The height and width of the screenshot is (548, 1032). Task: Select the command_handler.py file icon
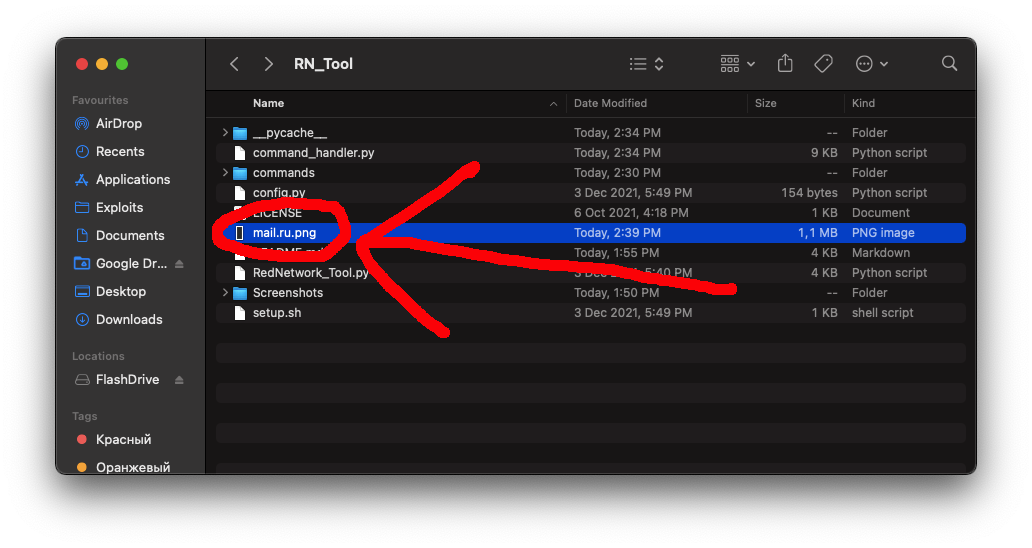pyautogui.click(x=240, y=153)
